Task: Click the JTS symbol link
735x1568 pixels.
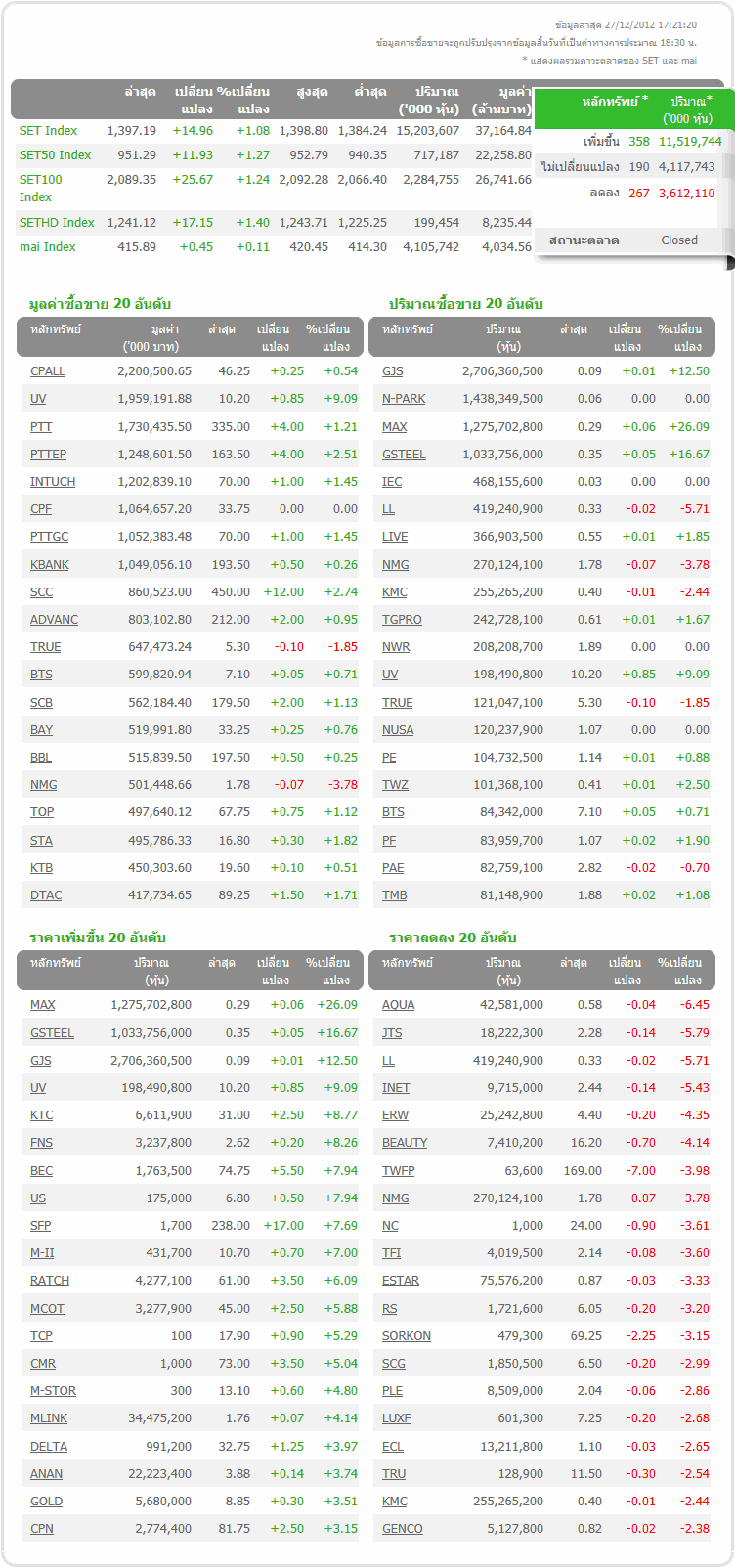Action: point(392,1033)
